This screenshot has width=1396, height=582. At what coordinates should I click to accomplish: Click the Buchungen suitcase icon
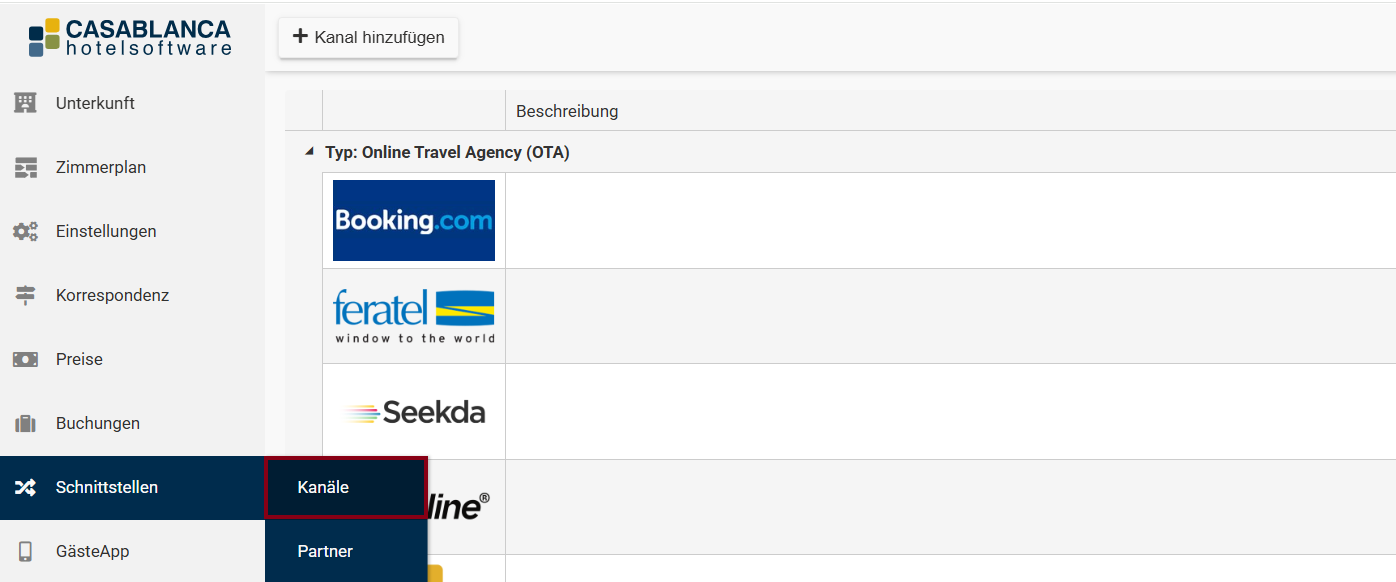click(25, 423)
